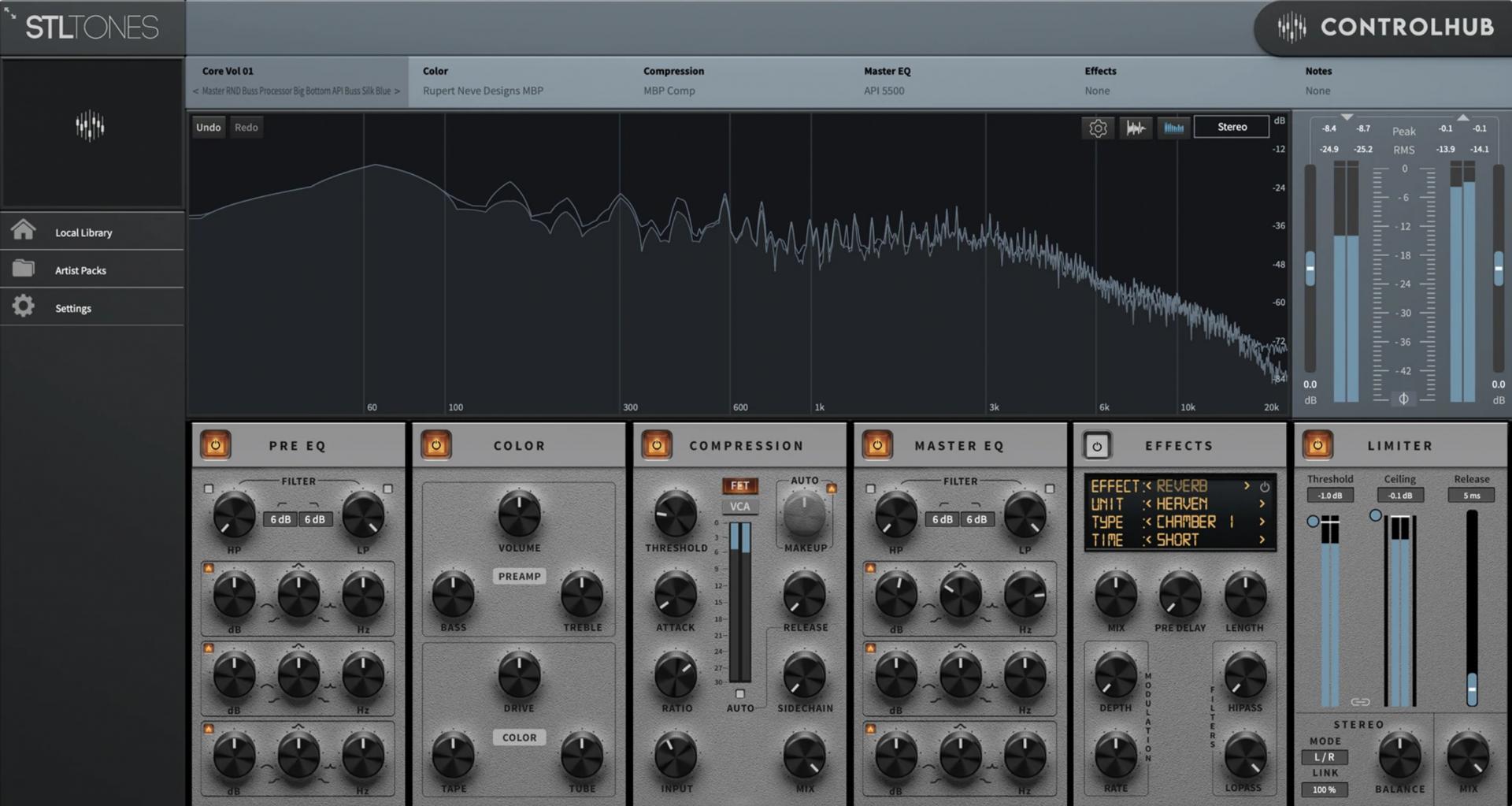The width and height of the screenshot is (1512, 806).
Task: Enable Pre EQ LP filter checkbox
Action: [x=387, y=489]
